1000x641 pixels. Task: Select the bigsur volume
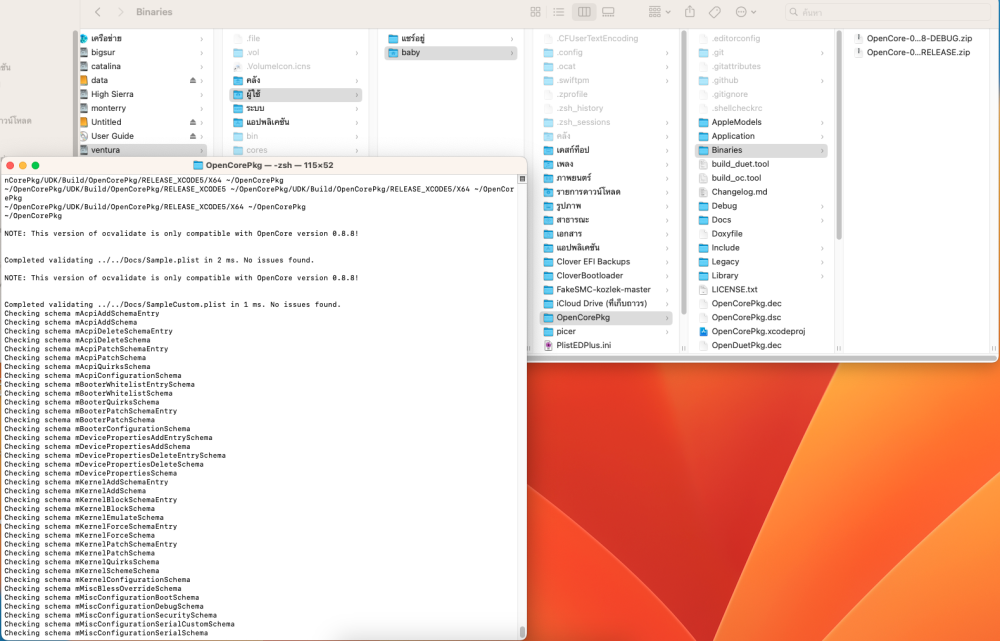(143, 52)
